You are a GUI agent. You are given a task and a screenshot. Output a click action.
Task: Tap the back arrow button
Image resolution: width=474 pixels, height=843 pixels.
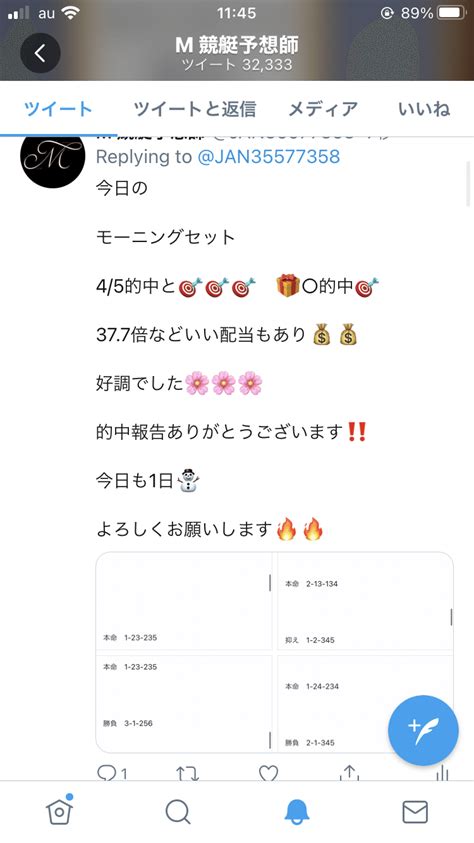coord(40,53)
